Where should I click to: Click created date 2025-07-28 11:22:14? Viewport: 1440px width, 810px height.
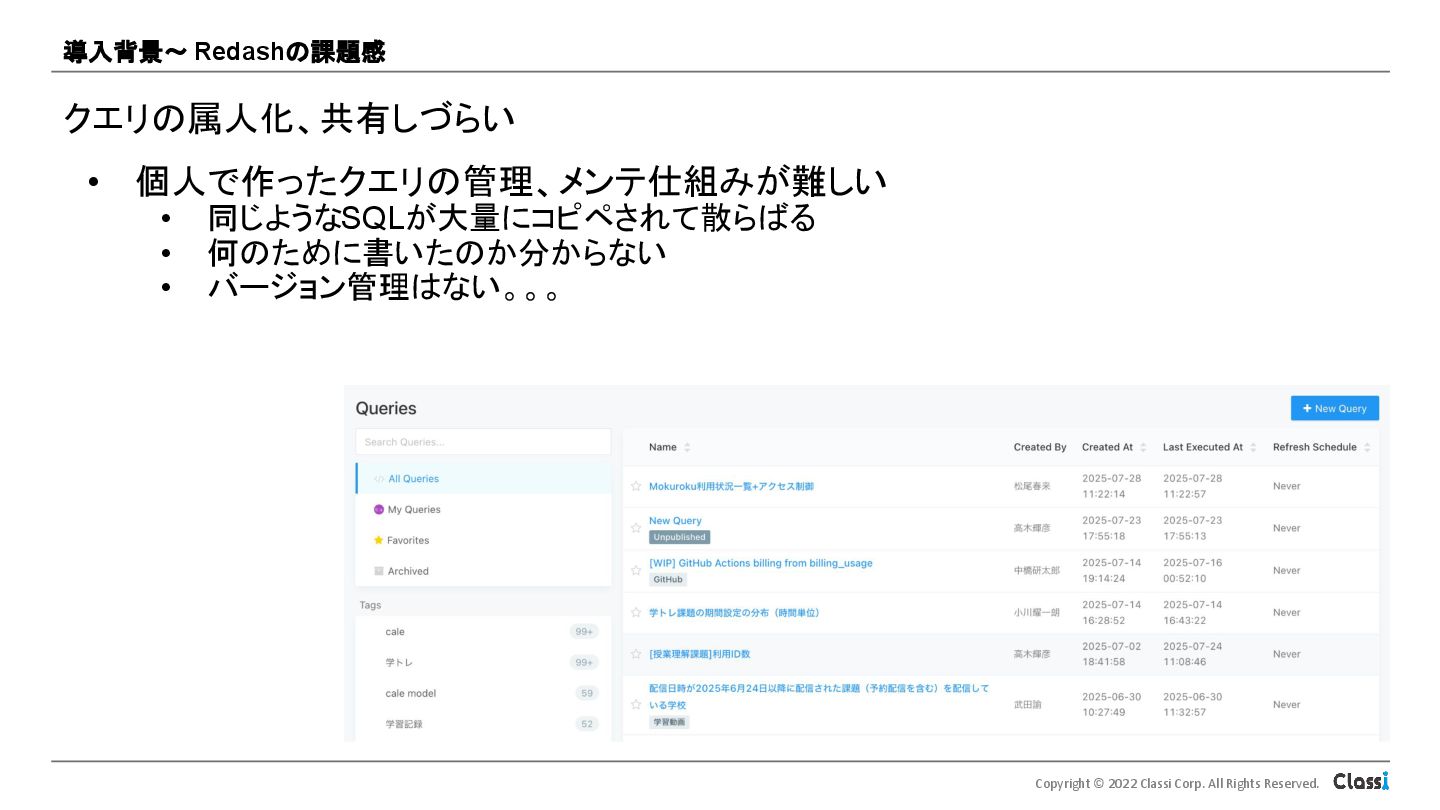pyautogui.click(x=1111, y=486)
